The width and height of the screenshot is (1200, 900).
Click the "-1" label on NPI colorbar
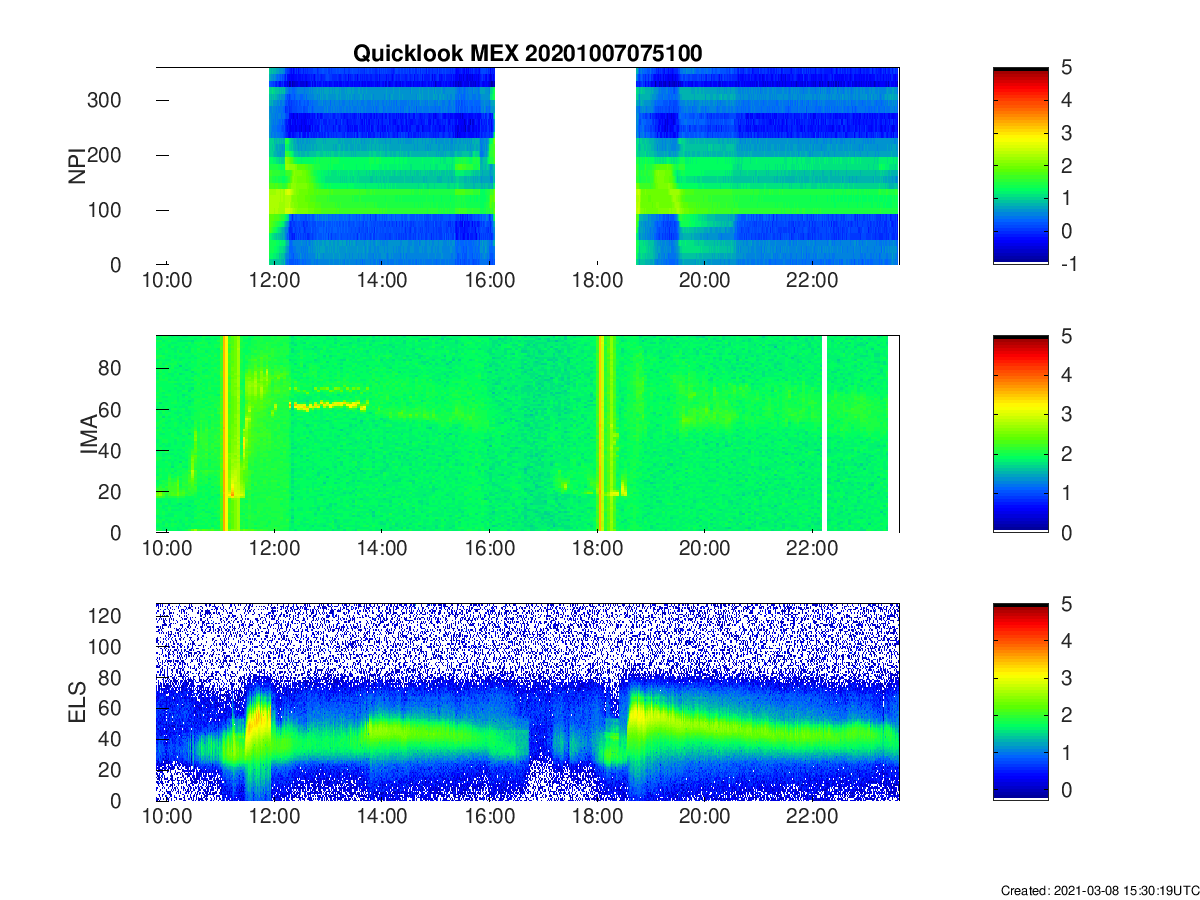pos(1070,263)
